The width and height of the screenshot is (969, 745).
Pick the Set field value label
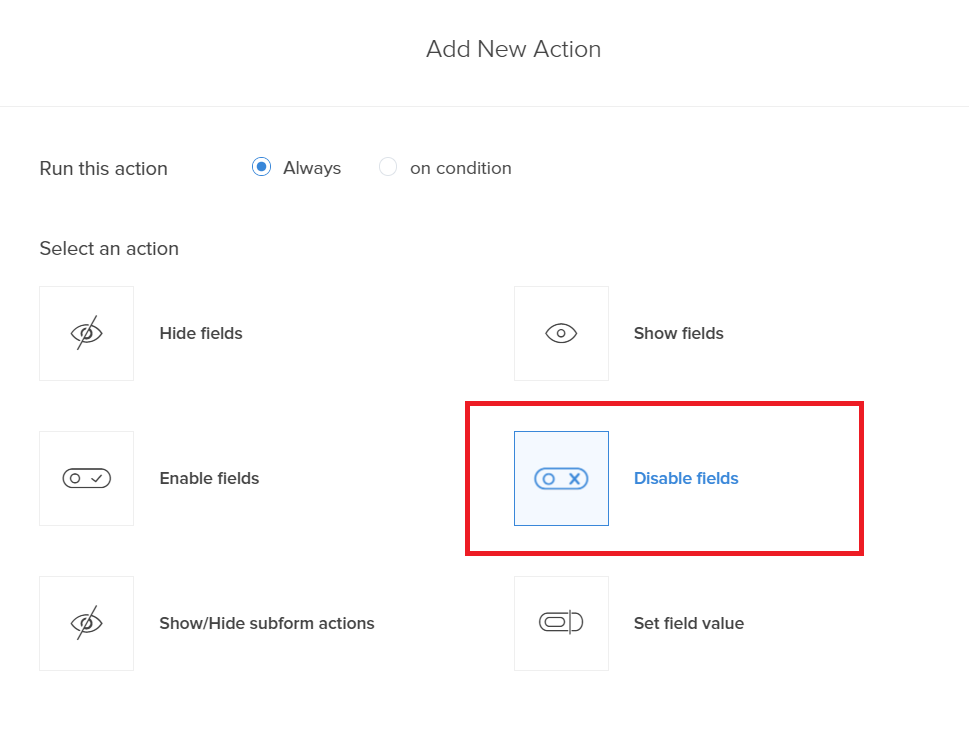[689, 623]
